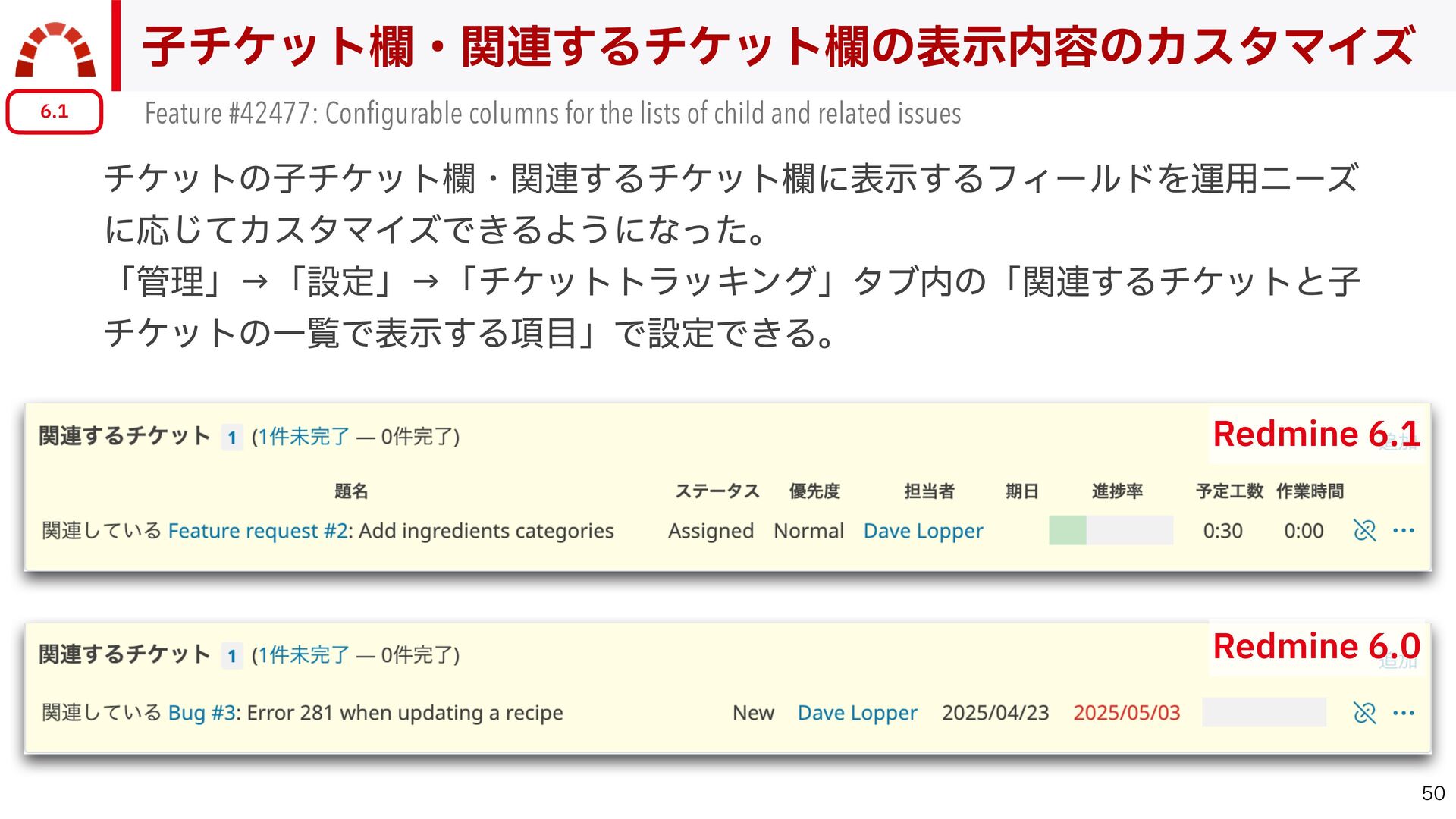
Task: Click the 1件未完了 link in upper panel
Action: click(x=304, y=437)
